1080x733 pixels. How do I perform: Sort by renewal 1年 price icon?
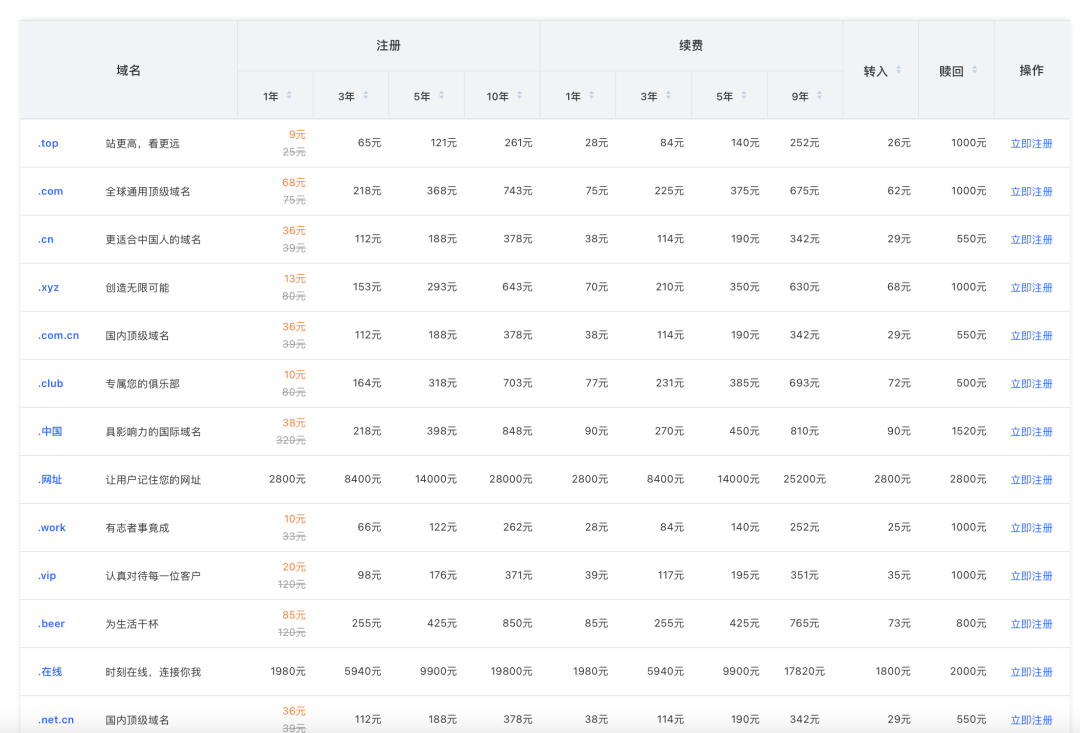[592, 95]
